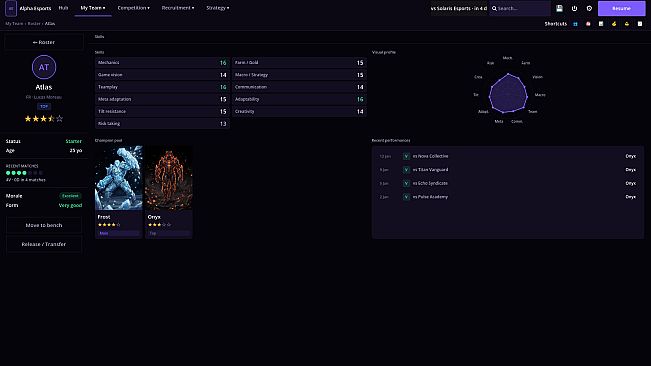
Task: Open the first yellow shortcut icon
Action: point(614,24)
